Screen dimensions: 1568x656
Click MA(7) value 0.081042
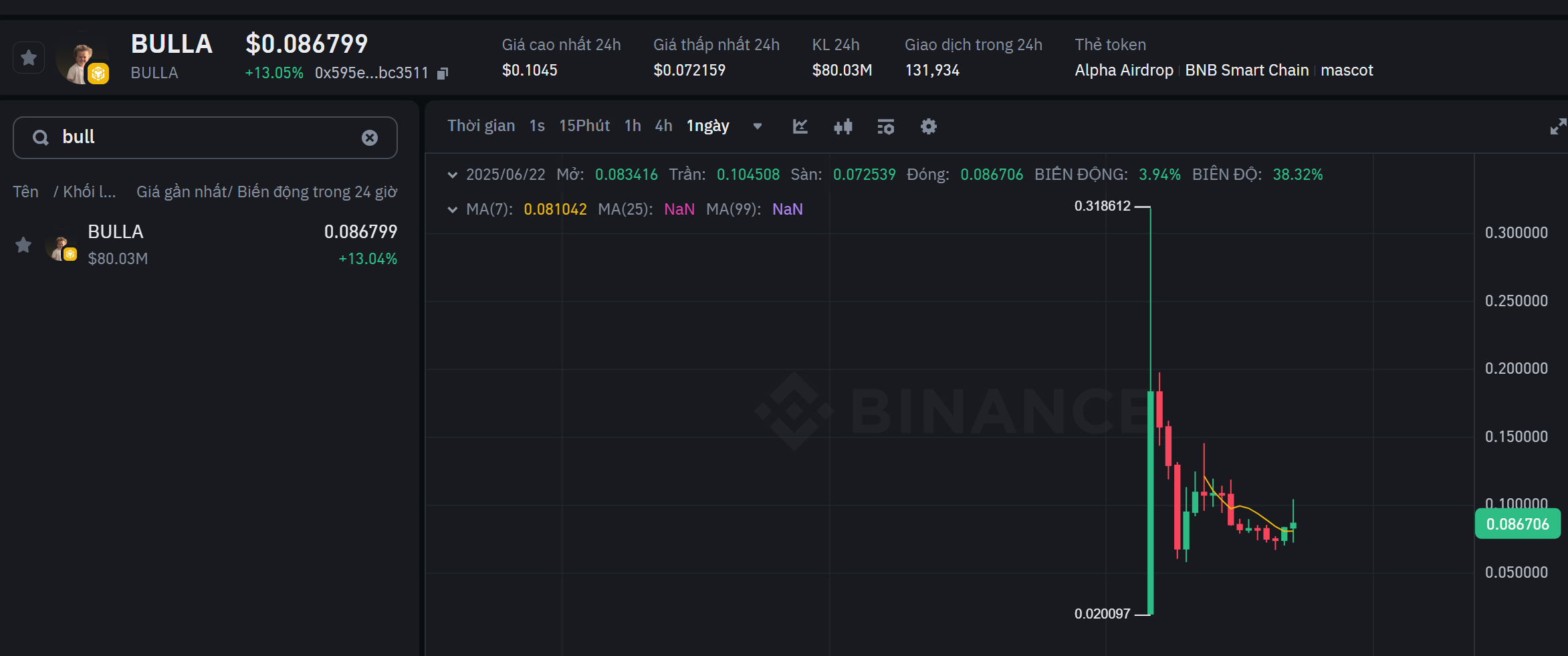pos(555,209)
